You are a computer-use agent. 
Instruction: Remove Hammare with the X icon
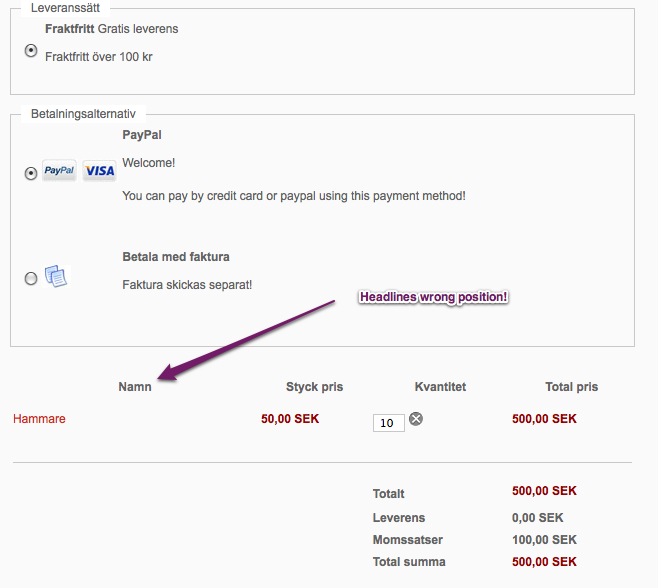pyautogui.click(x=416, y=419)
